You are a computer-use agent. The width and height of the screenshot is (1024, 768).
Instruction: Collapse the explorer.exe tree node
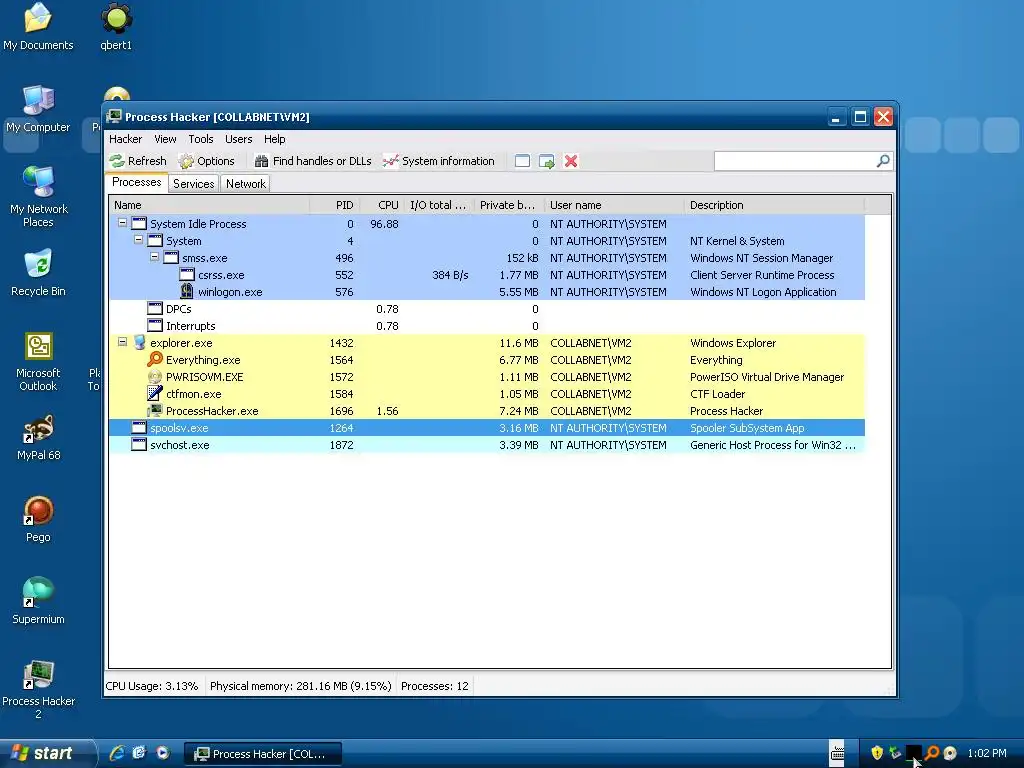122,342
